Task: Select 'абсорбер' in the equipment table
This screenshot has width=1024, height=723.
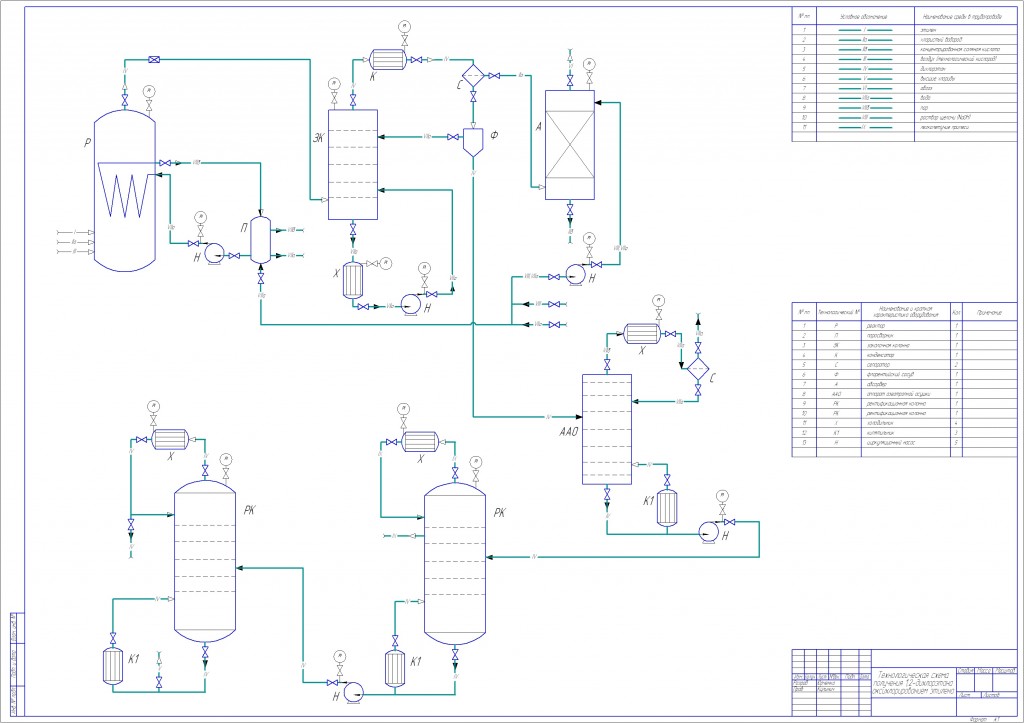Action: tap(878, 384)
